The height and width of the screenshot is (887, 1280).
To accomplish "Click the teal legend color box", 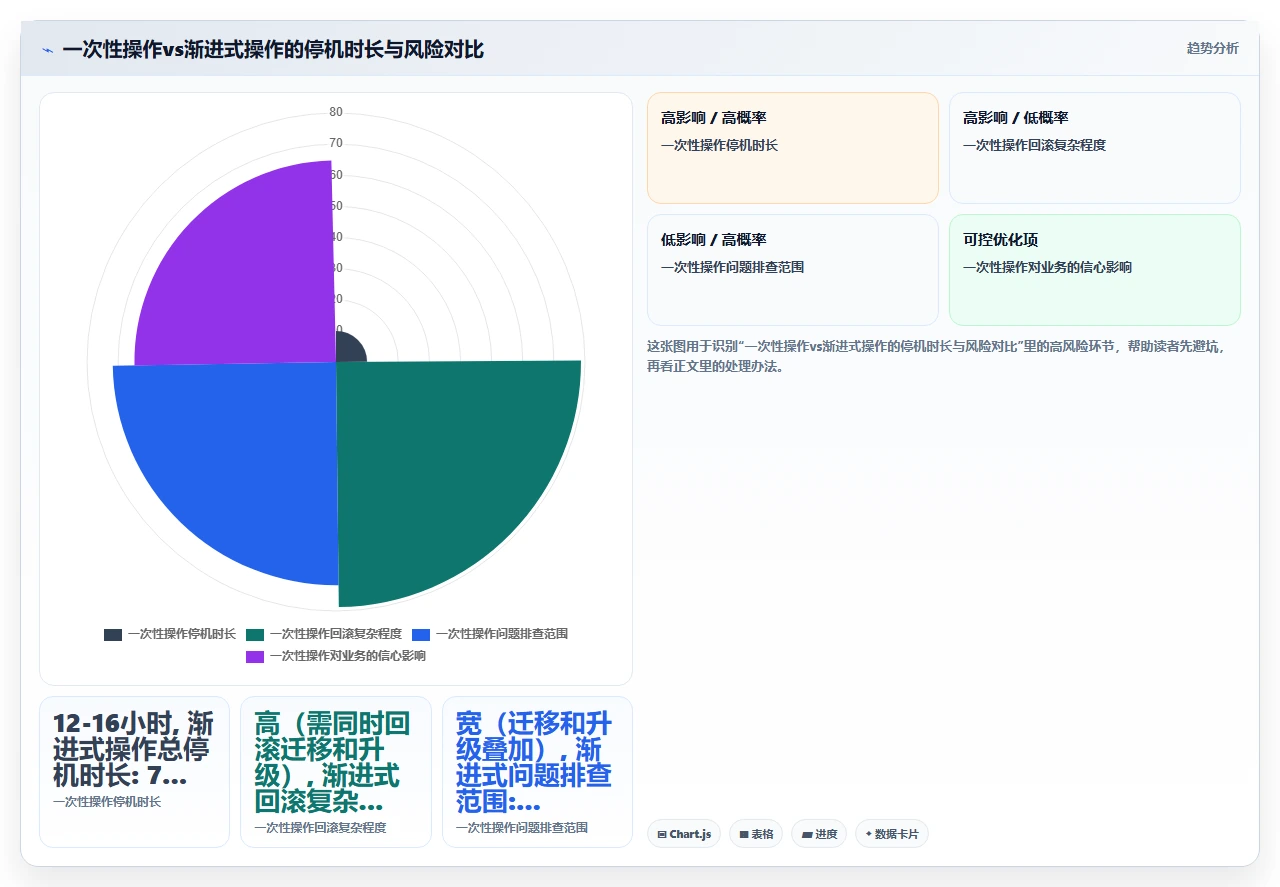I will pyautogui.click(x=255, y=634).
